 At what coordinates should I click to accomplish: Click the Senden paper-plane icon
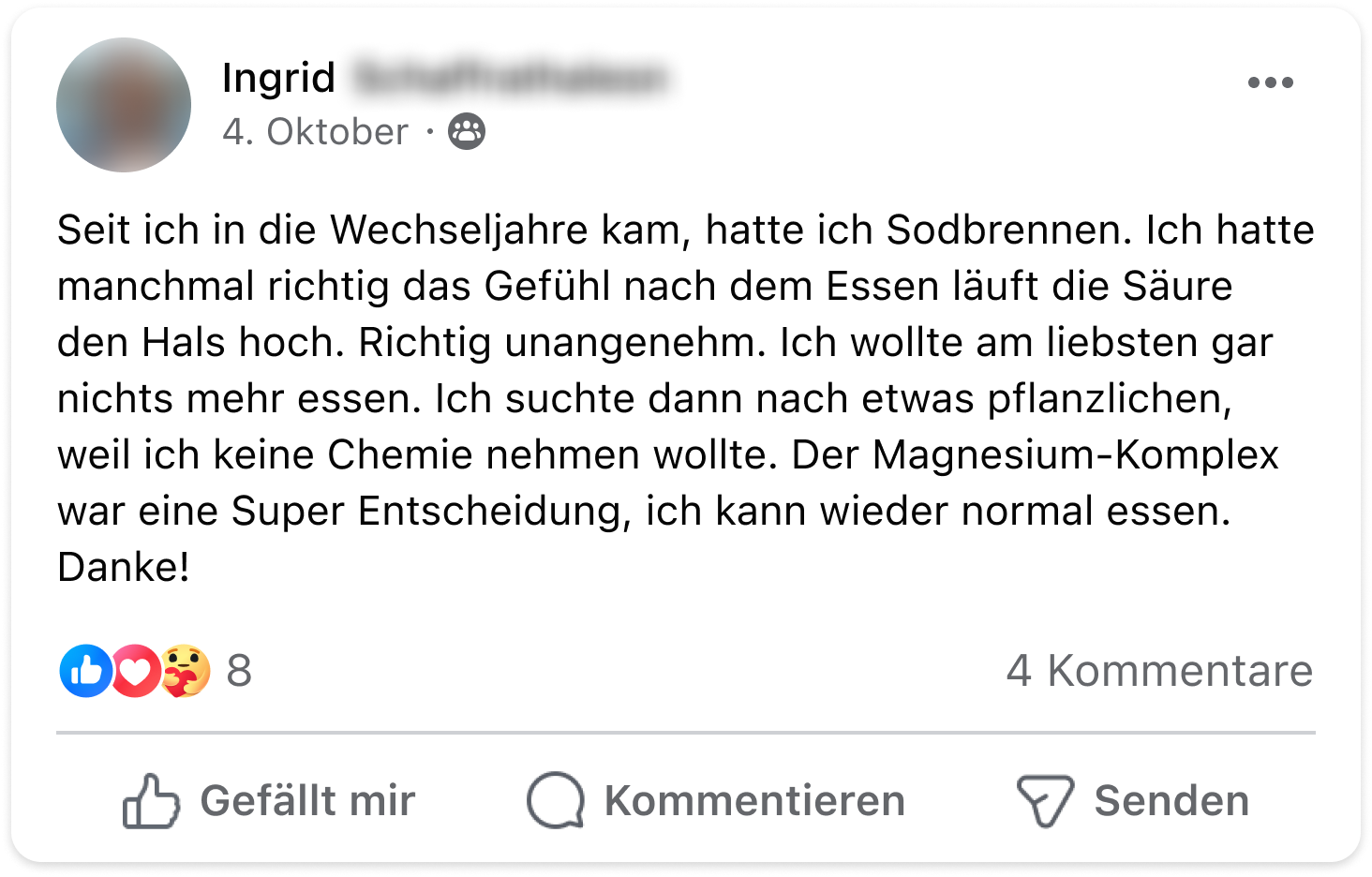(x=1044, y=801)
